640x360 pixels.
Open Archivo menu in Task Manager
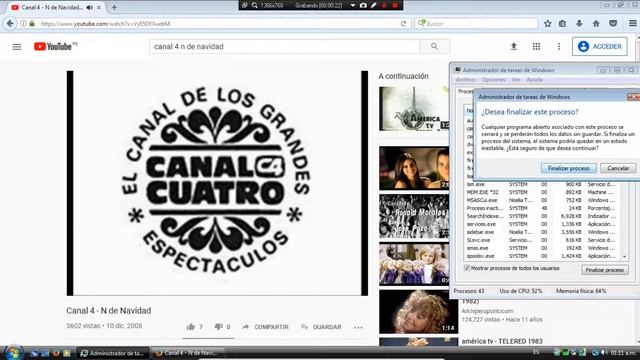click(466, 80)
